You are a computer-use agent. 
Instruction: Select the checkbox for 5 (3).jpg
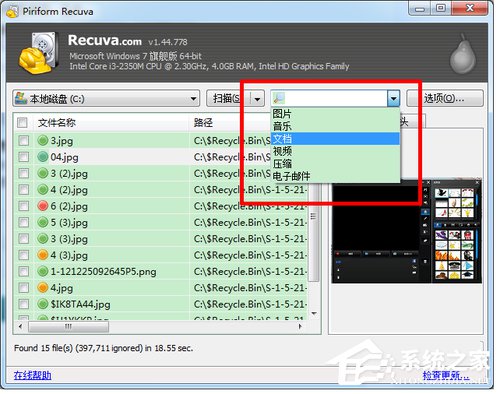pos(24,222)
